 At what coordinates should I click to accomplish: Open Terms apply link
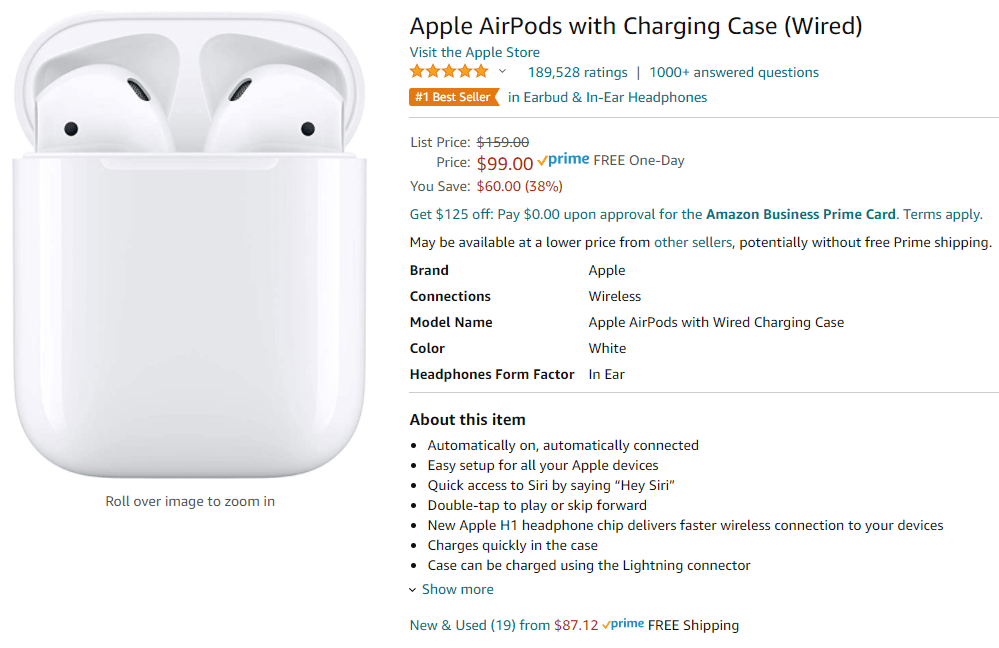[942, 214]
